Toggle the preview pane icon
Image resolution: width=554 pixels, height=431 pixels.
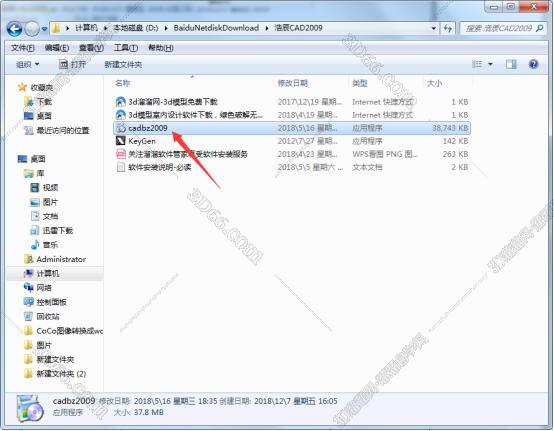tap(511, 64)
